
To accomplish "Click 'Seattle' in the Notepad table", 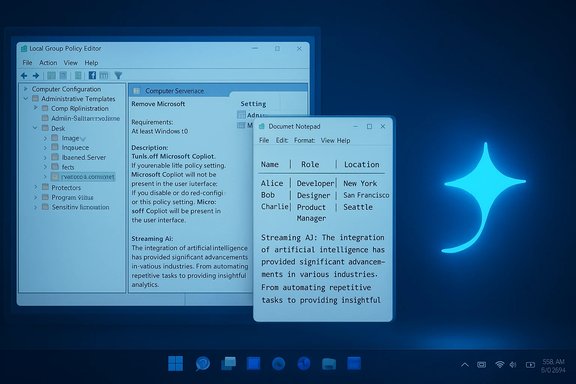I will pos(358,207).
